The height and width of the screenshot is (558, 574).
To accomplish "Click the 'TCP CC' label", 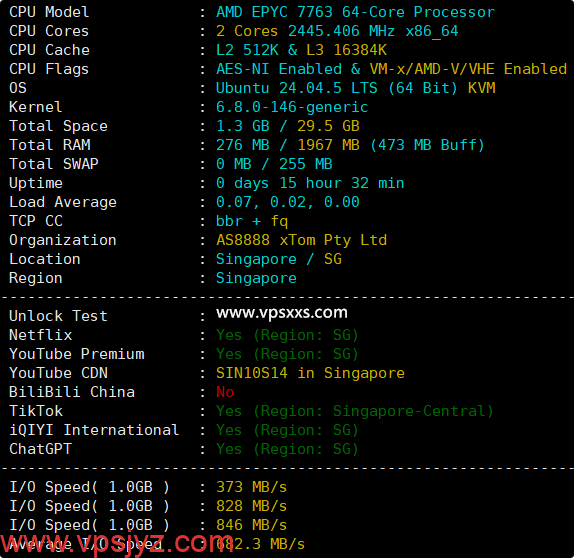I will (36, 221).
